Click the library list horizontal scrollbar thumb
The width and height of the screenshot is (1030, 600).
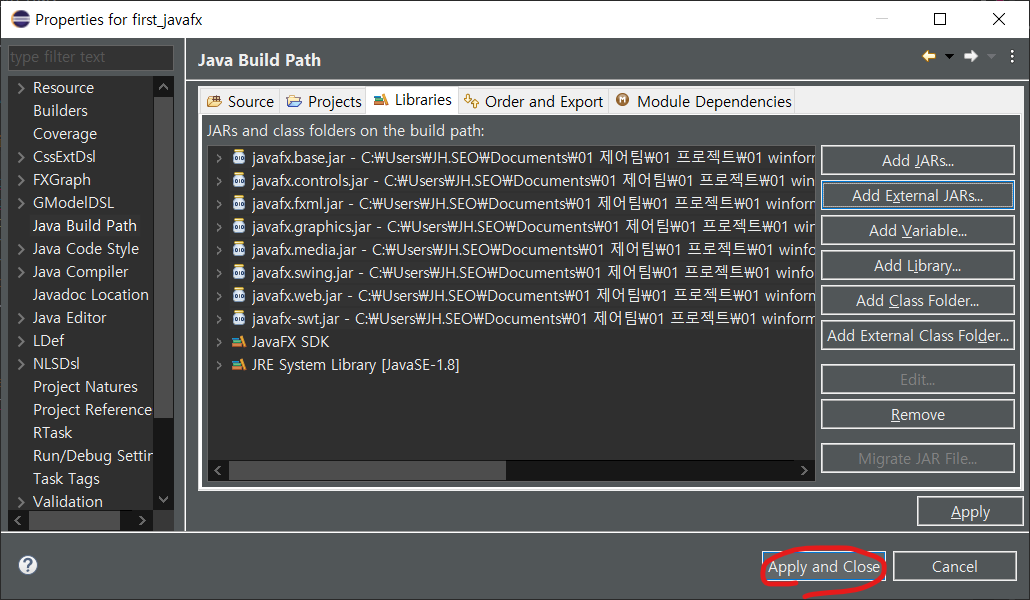367,470
